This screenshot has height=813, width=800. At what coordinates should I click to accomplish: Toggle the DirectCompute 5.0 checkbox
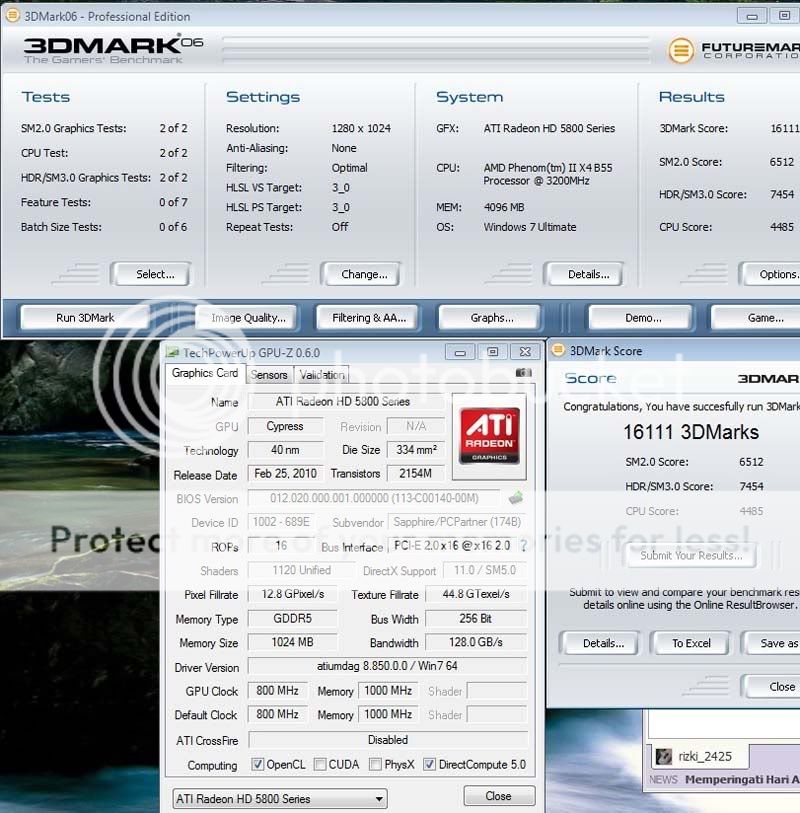click(x=429, y=764)
